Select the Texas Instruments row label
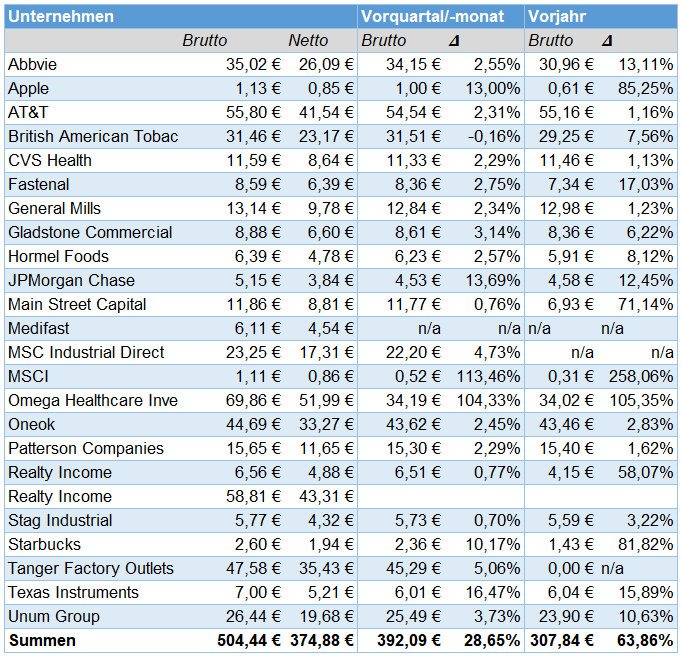This screenshot has width=682, height=658. click(73, 592)
